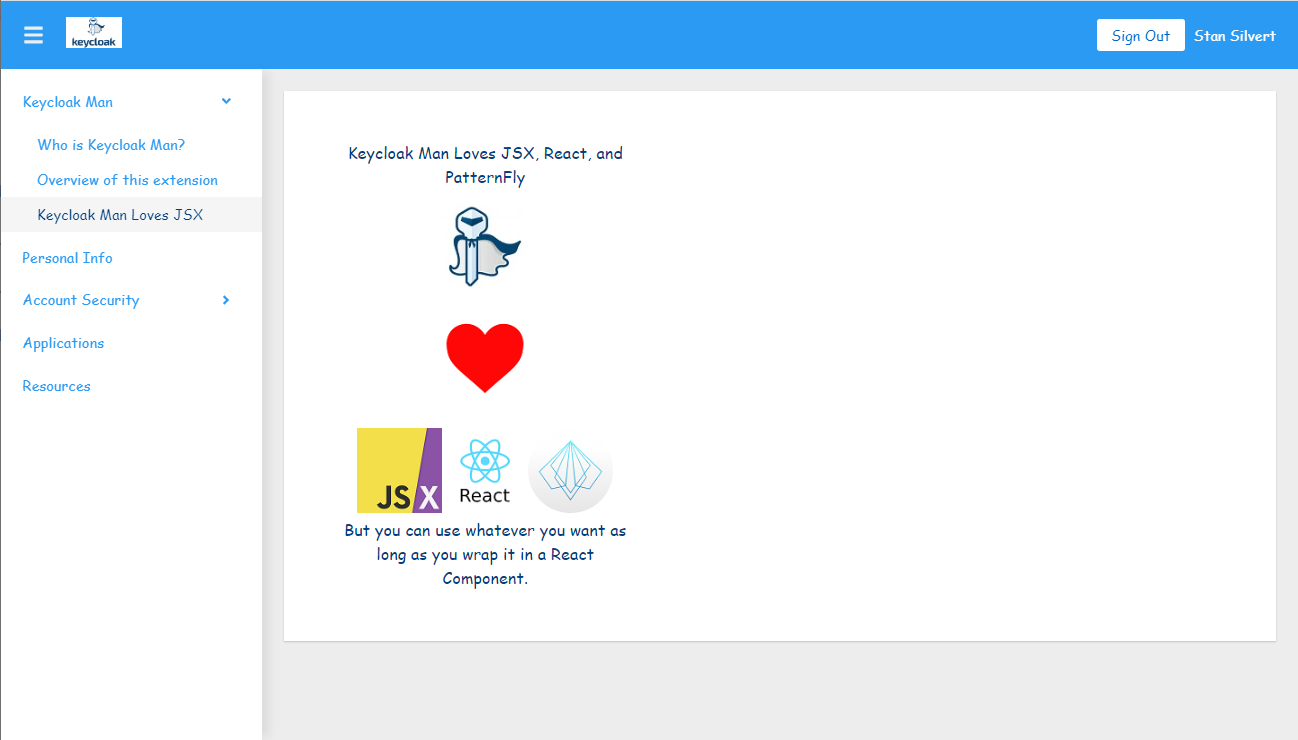Navigate to Applications page
The image size is (1298, 740).
(63, 343)
